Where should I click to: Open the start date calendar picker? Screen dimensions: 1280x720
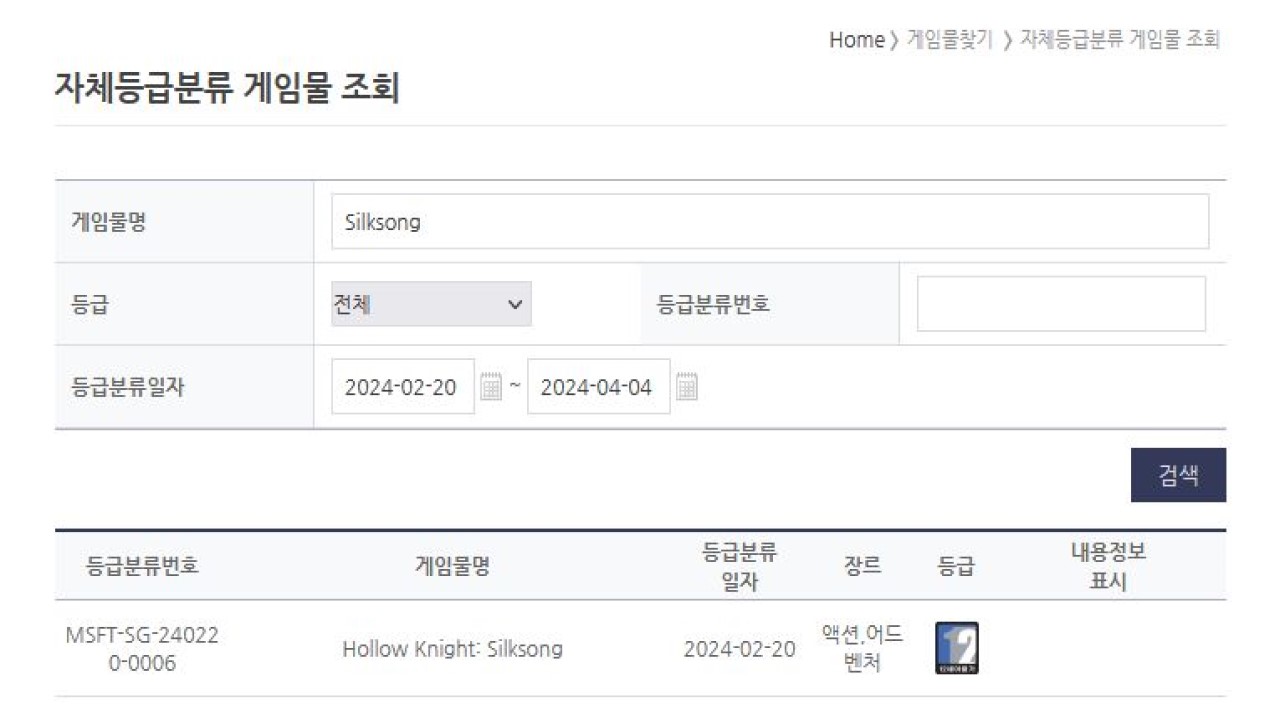pos(491,386)
